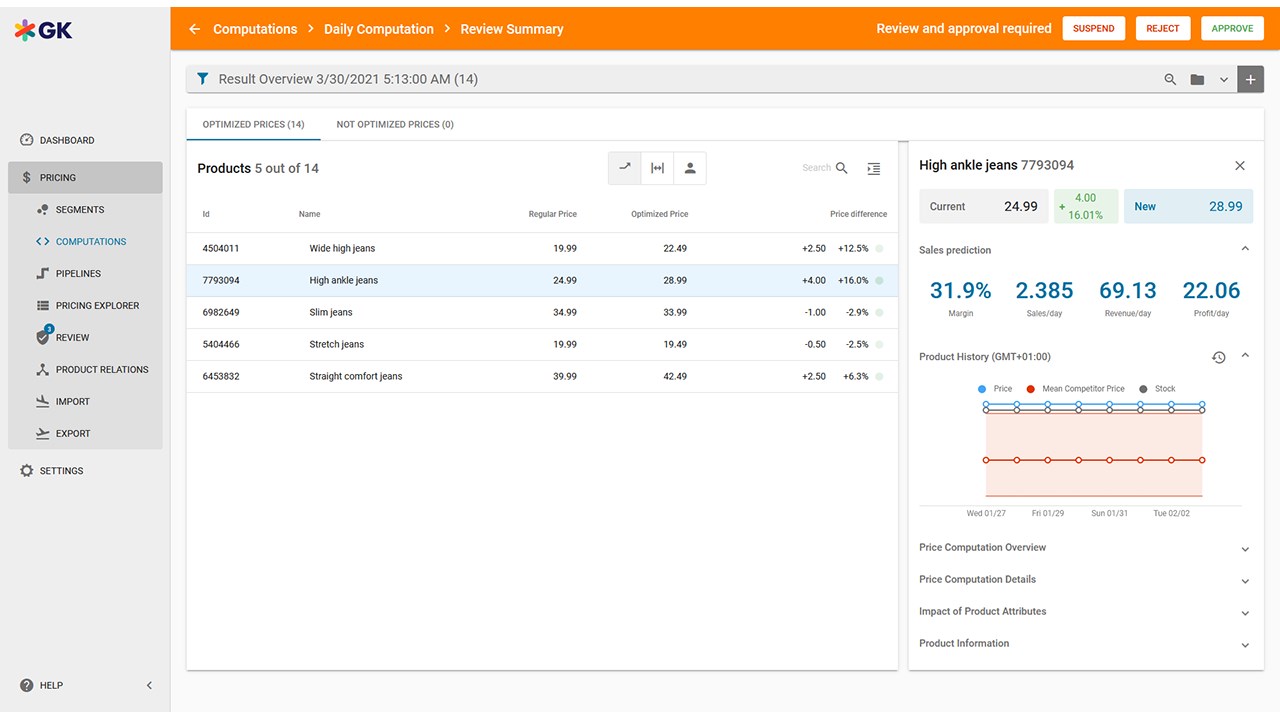
Task: Click the Sales/day value 2.385
Action: point(1044,291)
